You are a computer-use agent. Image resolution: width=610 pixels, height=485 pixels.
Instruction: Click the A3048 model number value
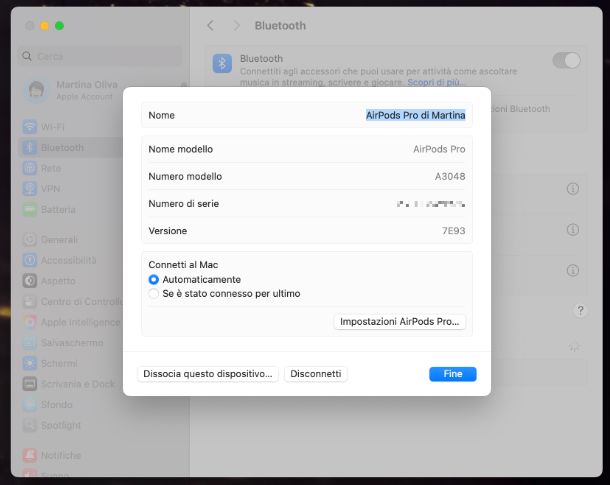(450, 176)
